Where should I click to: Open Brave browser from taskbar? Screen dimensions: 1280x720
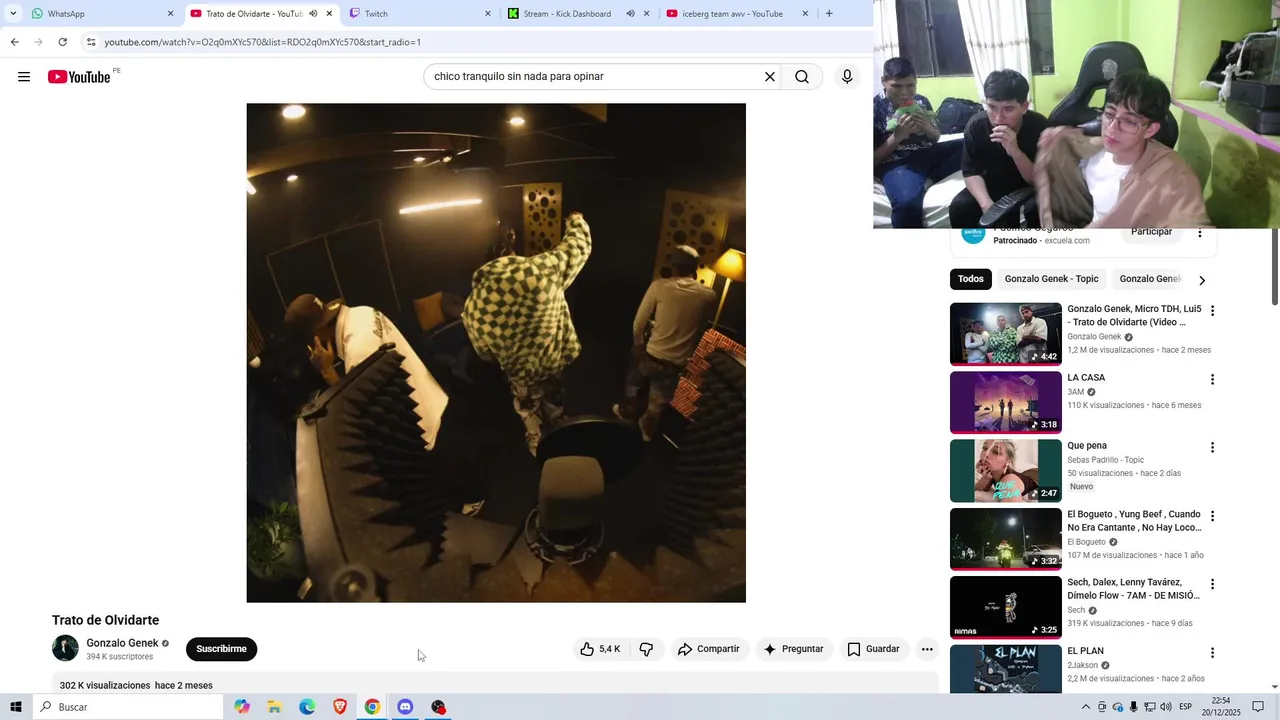[340, 707]
